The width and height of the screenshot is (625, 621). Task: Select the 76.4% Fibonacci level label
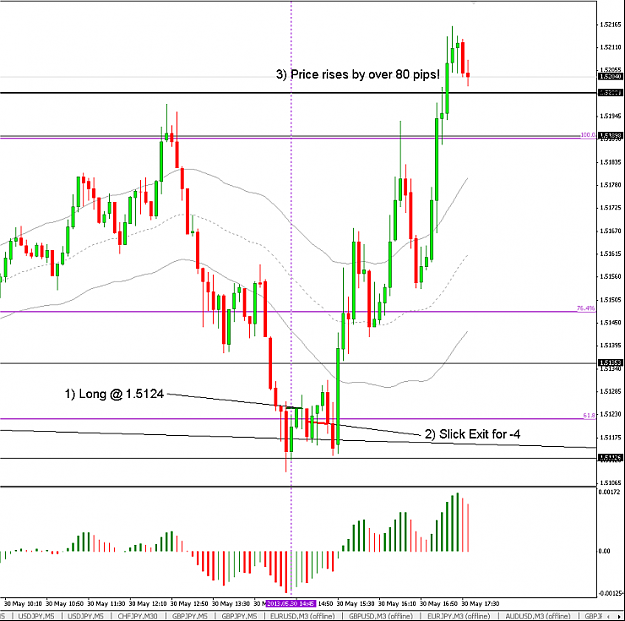coord(586,308)
